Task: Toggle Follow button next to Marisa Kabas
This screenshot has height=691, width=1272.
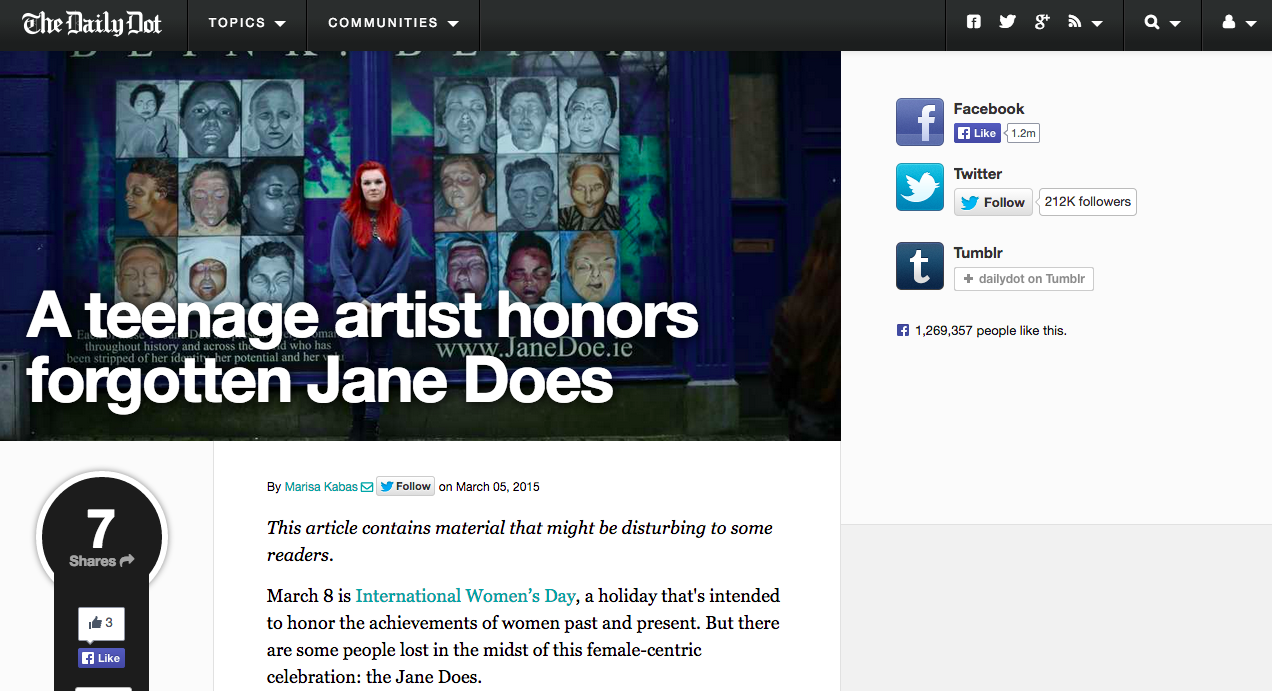Action: (405, 487)
